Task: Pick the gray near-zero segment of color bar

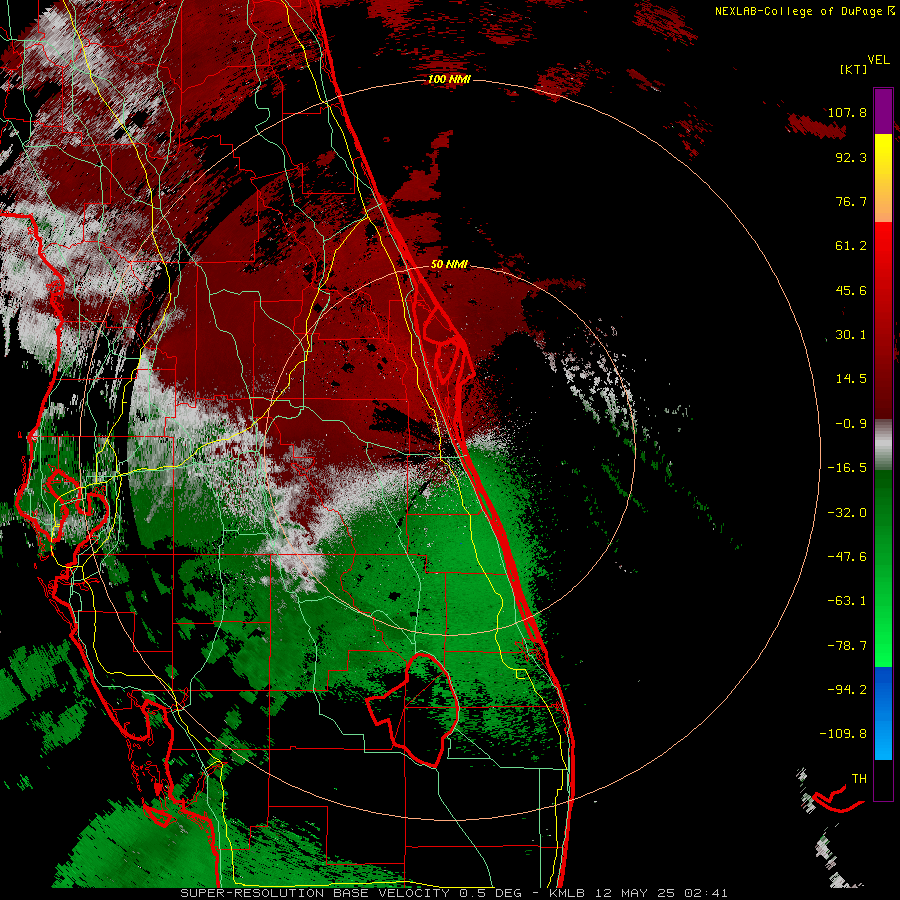Action: (883, 445)
